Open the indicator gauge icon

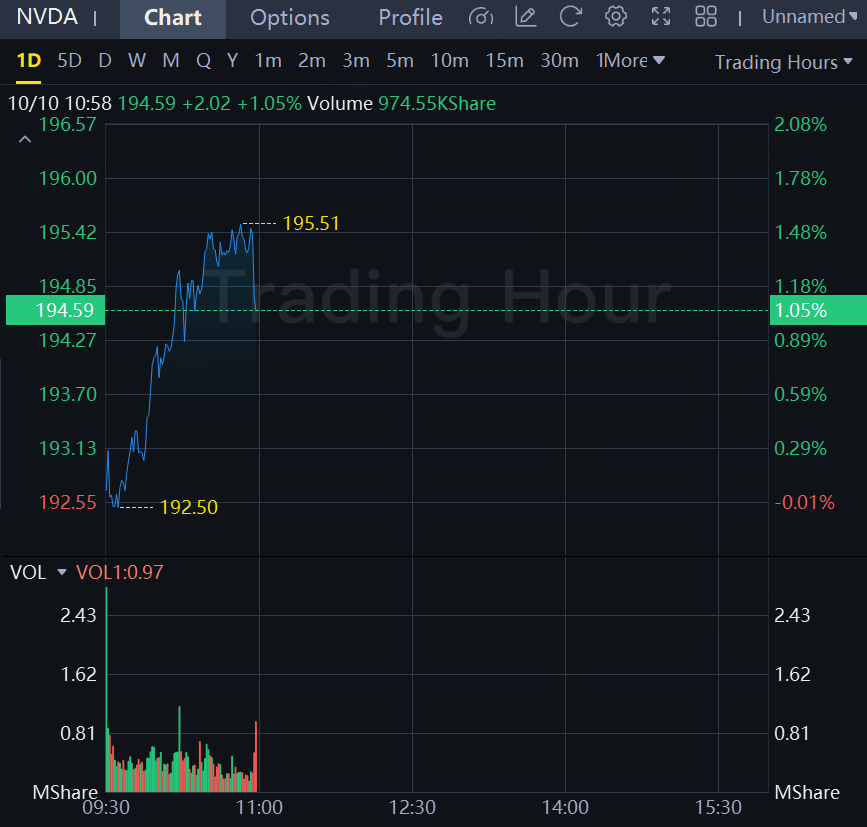click(480, 17)
